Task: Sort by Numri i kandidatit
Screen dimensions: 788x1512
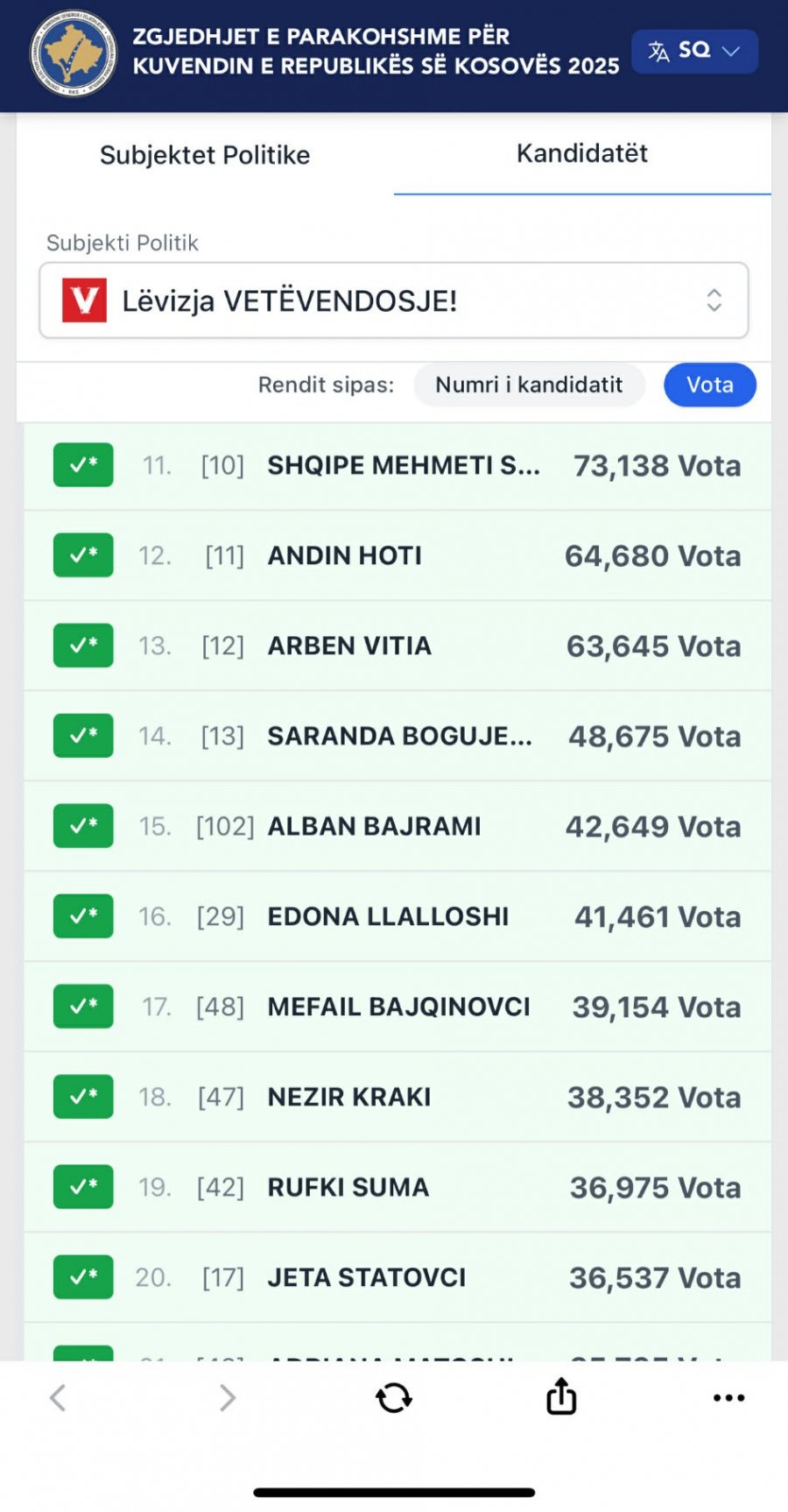Action: [x=529, y=385]
